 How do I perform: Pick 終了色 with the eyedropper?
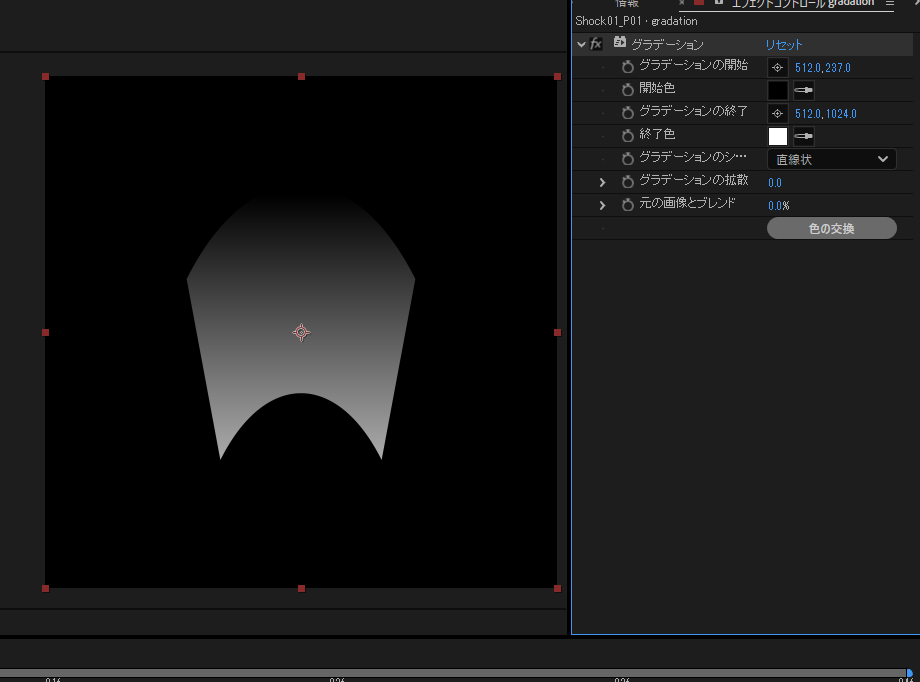[x=803, y=136]
